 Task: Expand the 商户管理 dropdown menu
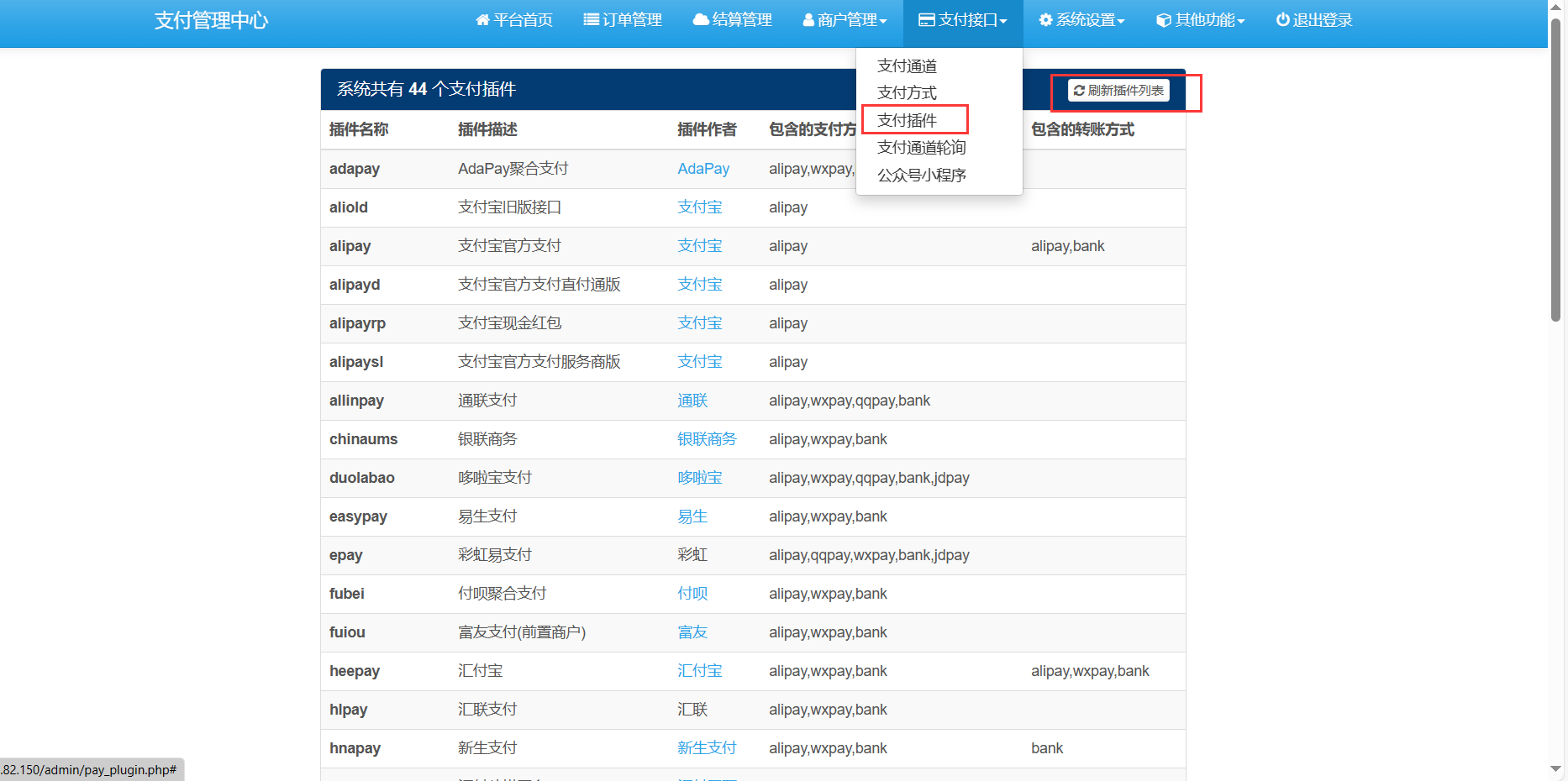pyautogui.click(x=845, y=20)
